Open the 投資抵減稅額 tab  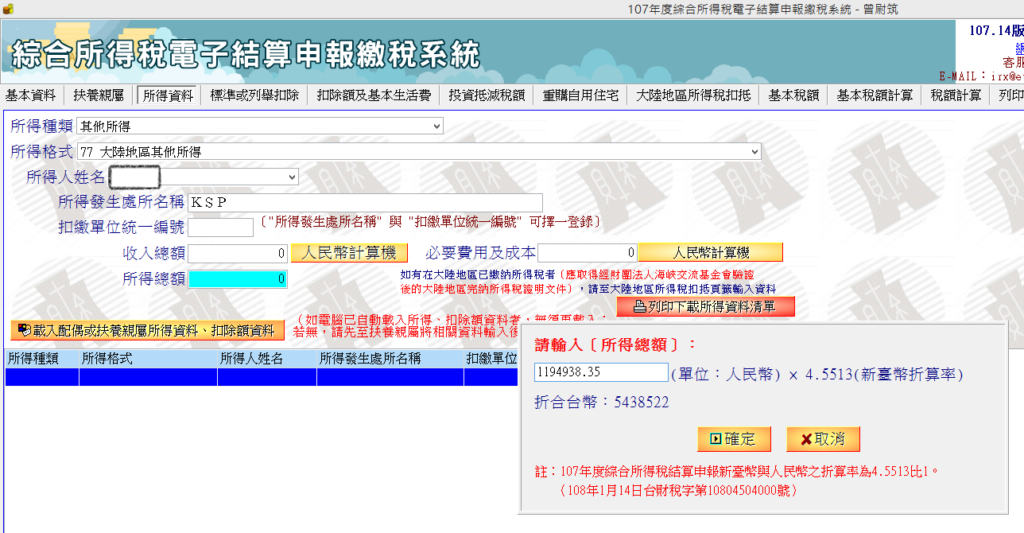point(487,96)
